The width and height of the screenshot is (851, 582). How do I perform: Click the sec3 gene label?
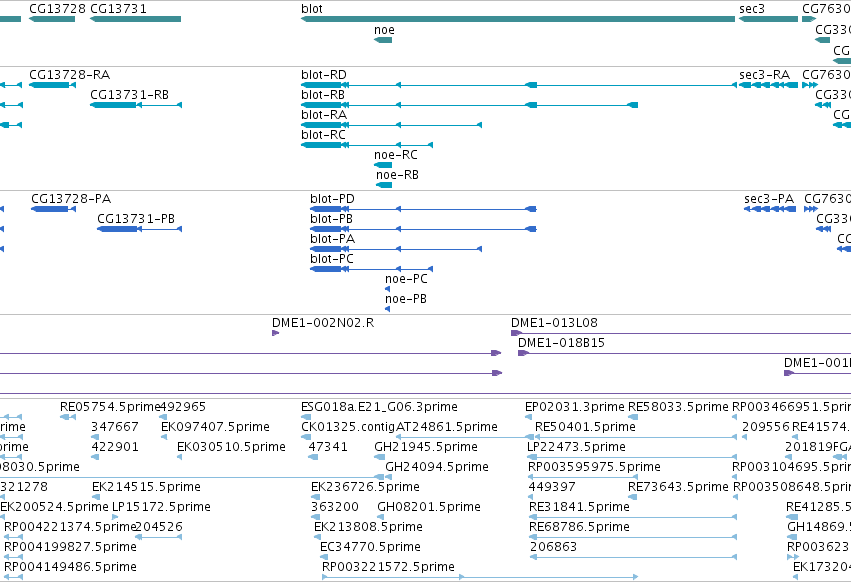752,9
